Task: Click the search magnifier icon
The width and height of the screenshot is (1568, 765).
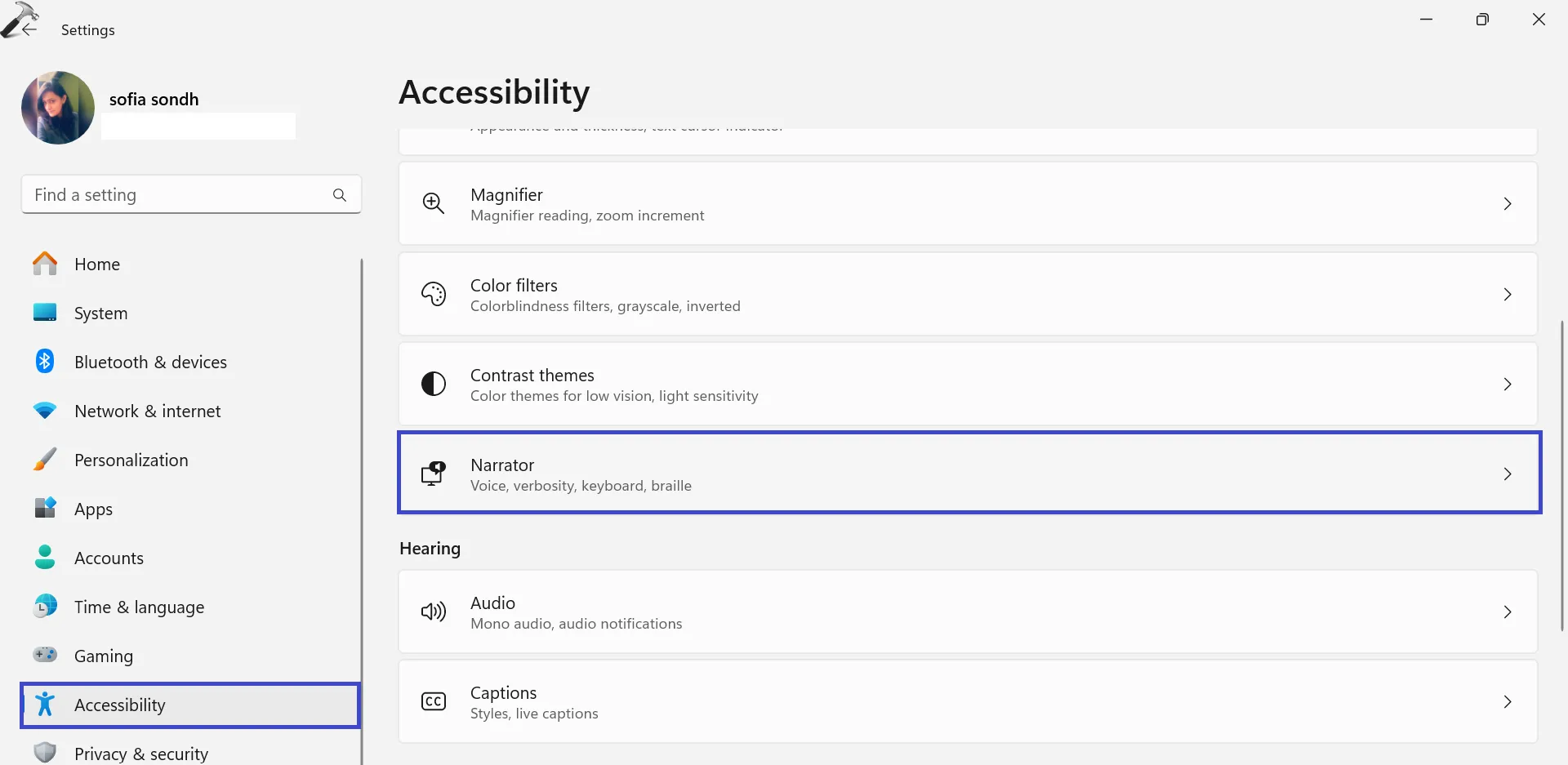Action: pyautogui.click(x=340, y=195)
